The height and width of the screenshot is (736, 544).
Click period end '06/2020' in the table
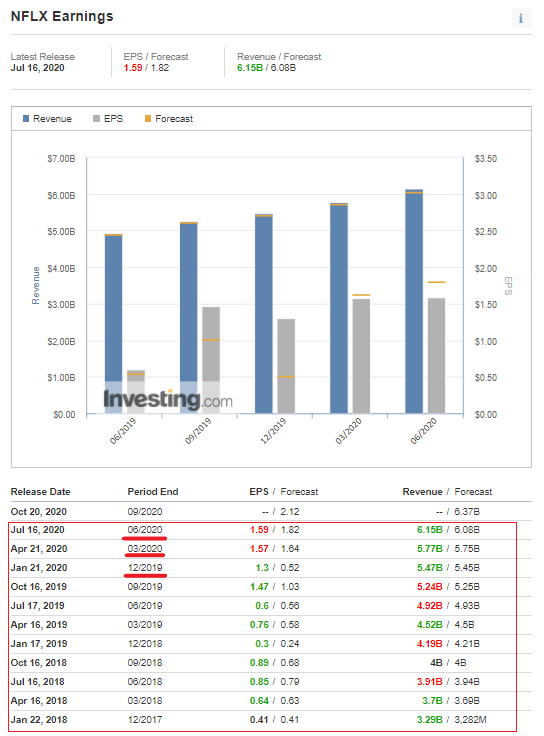tap(145, 530)
